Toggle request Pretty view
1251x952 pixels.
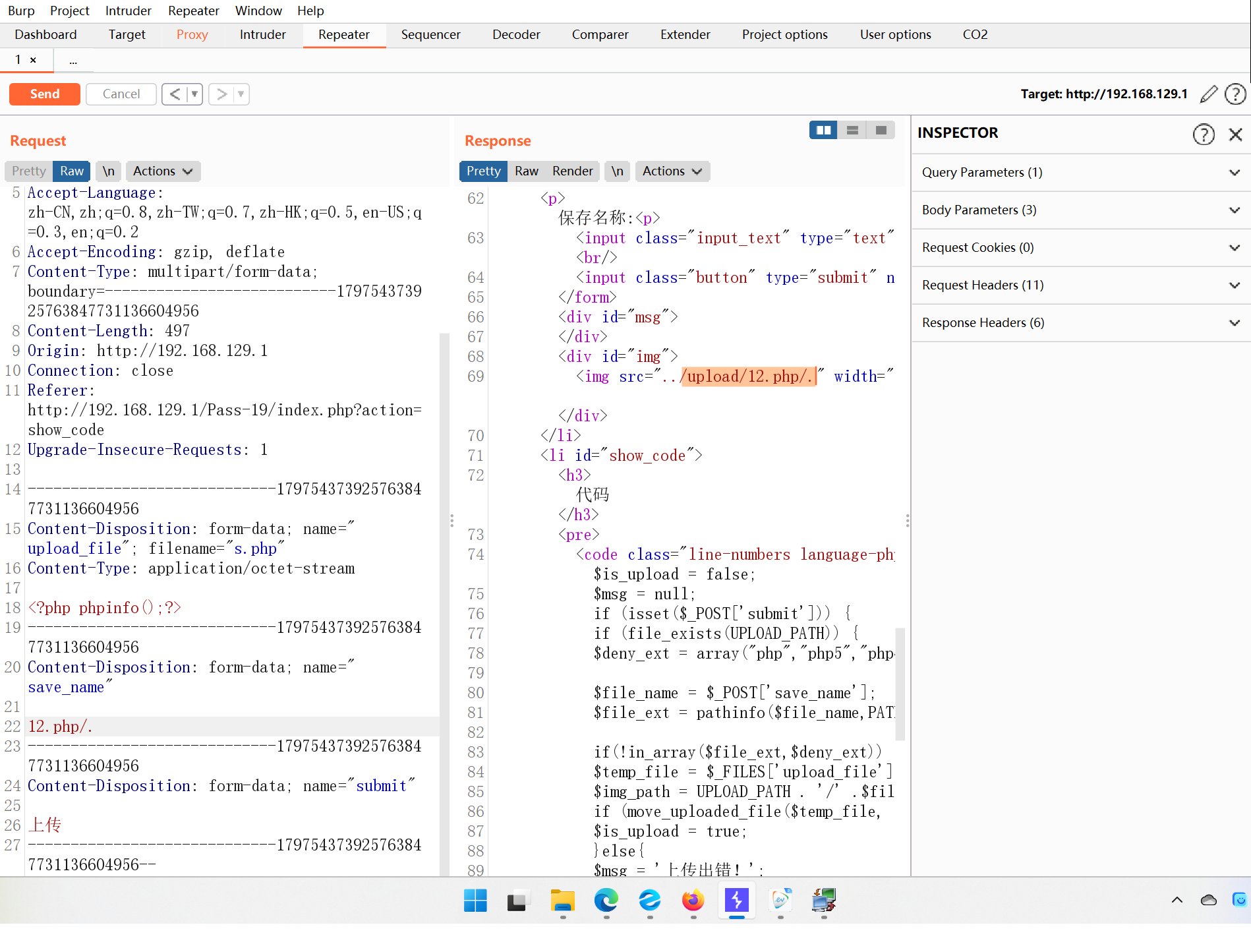click(x=29, y=171)
